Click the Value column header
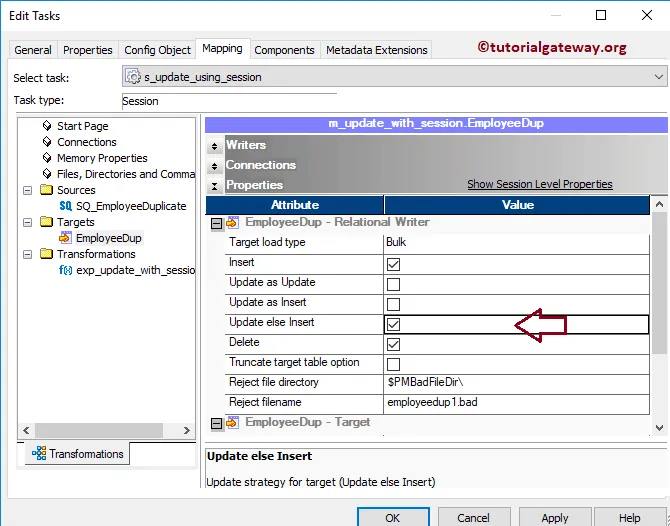The height and width of the screenshot is (526, 670). point(517,205)
